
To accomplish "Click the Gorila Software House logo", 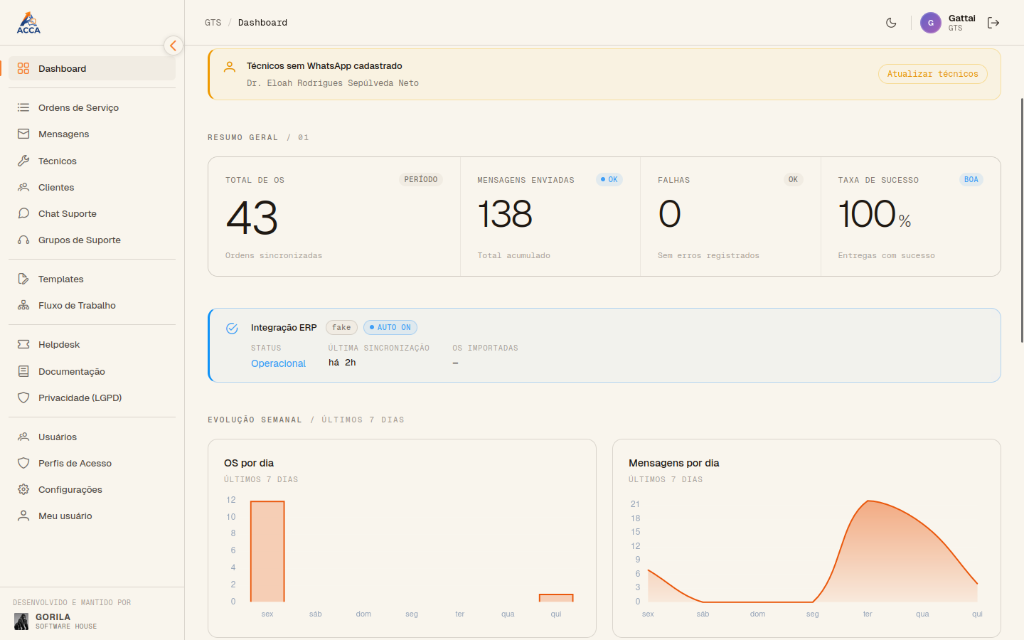I will pyautogui.click(x=22, y=621).
